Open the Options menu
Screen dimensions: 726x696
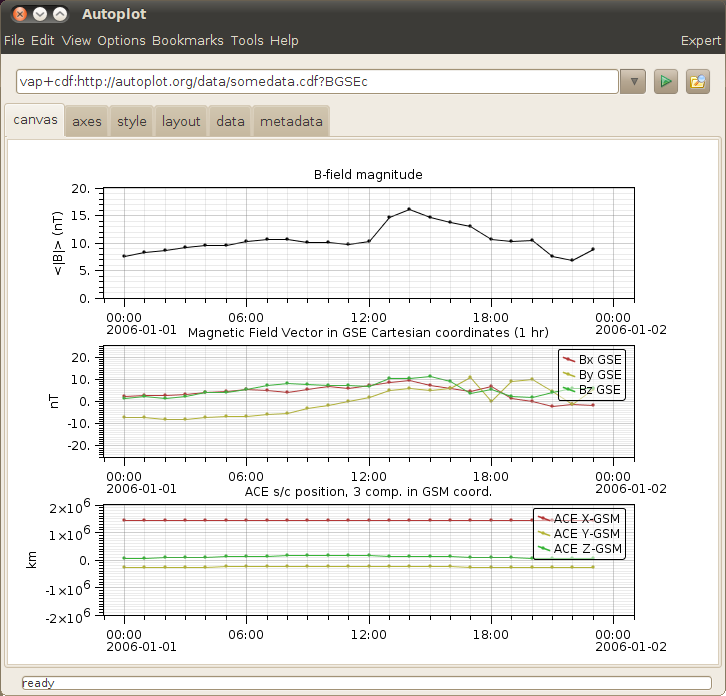121,41
